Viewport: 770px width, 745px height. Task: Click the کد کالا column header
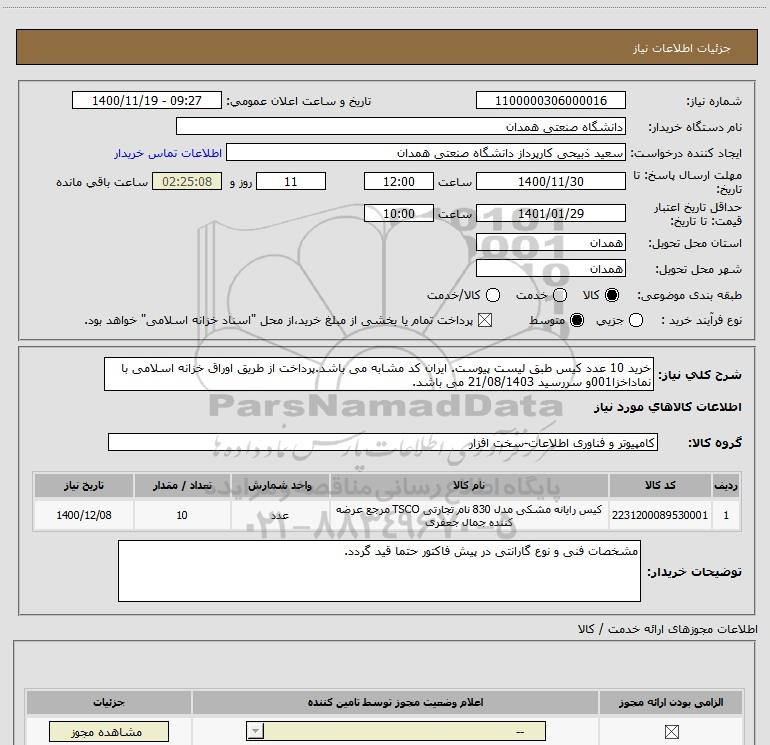click(660, 485)
